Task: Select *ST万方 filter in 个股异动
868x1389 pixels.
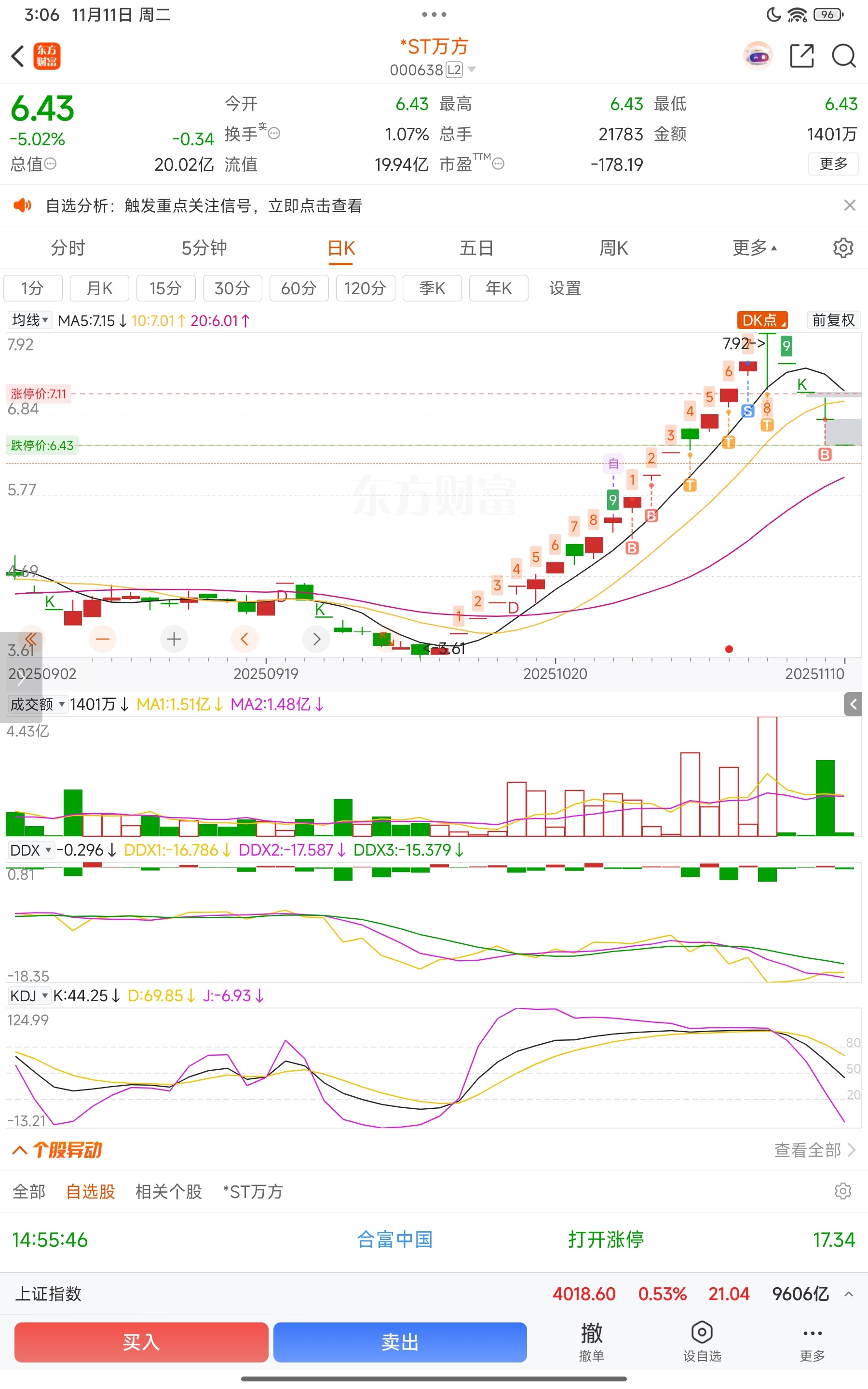Action: [253, 1192]
